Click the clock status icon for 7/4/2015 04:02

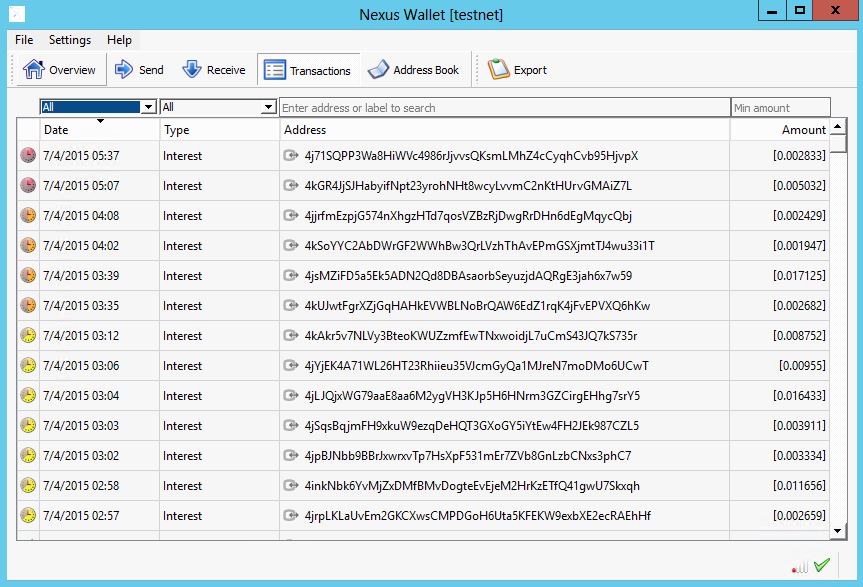[x=28, y=245]
